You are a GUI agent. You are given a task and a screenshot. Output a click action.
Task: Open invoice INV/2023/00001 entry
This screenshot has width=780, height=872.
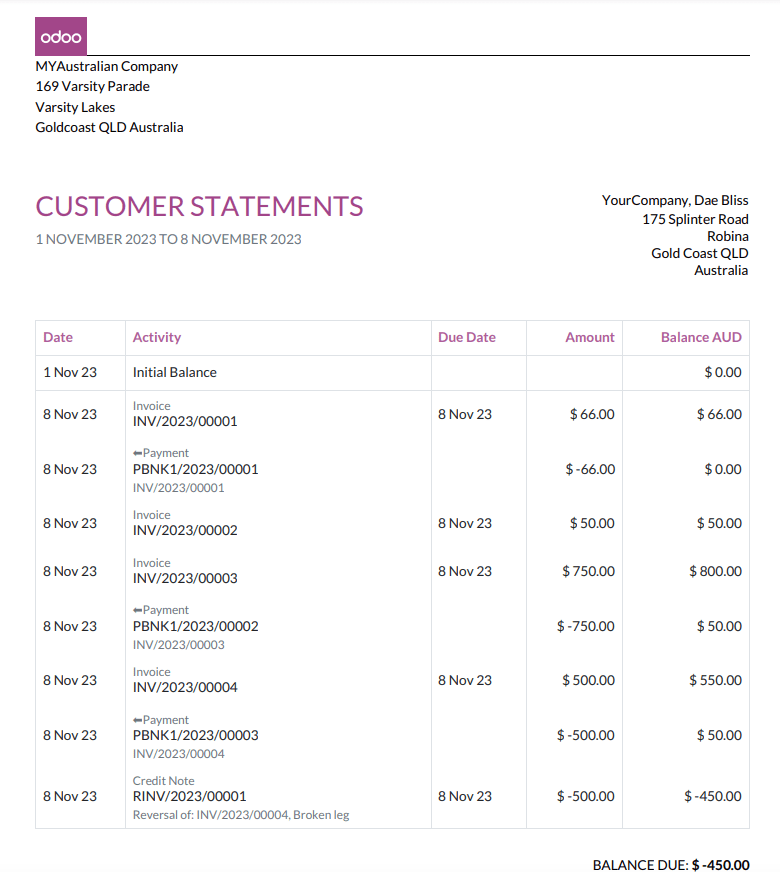point(185,422)
